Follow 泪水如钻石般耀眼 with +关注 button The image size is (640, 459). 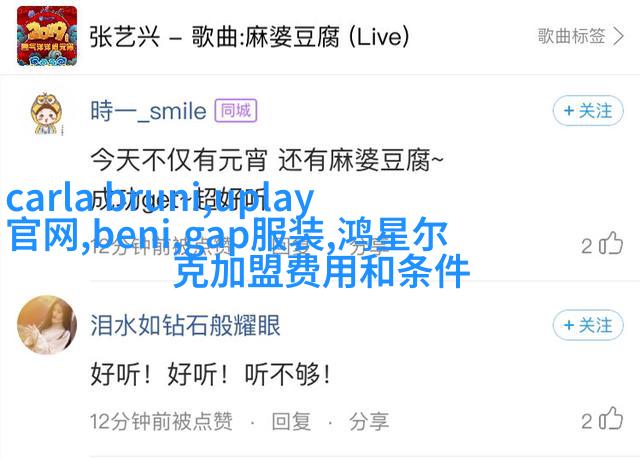[x=588, y=325]
